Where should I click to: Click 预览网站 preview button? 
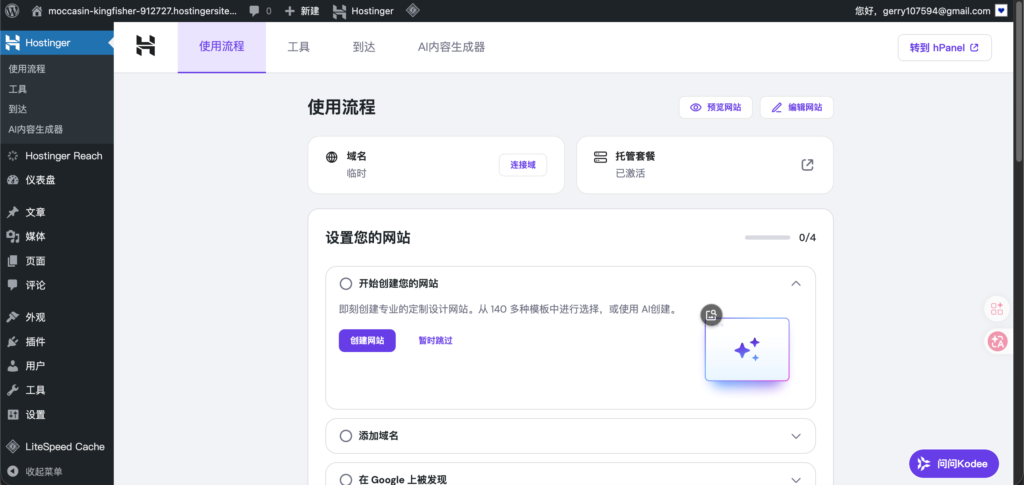click(715, 108)
